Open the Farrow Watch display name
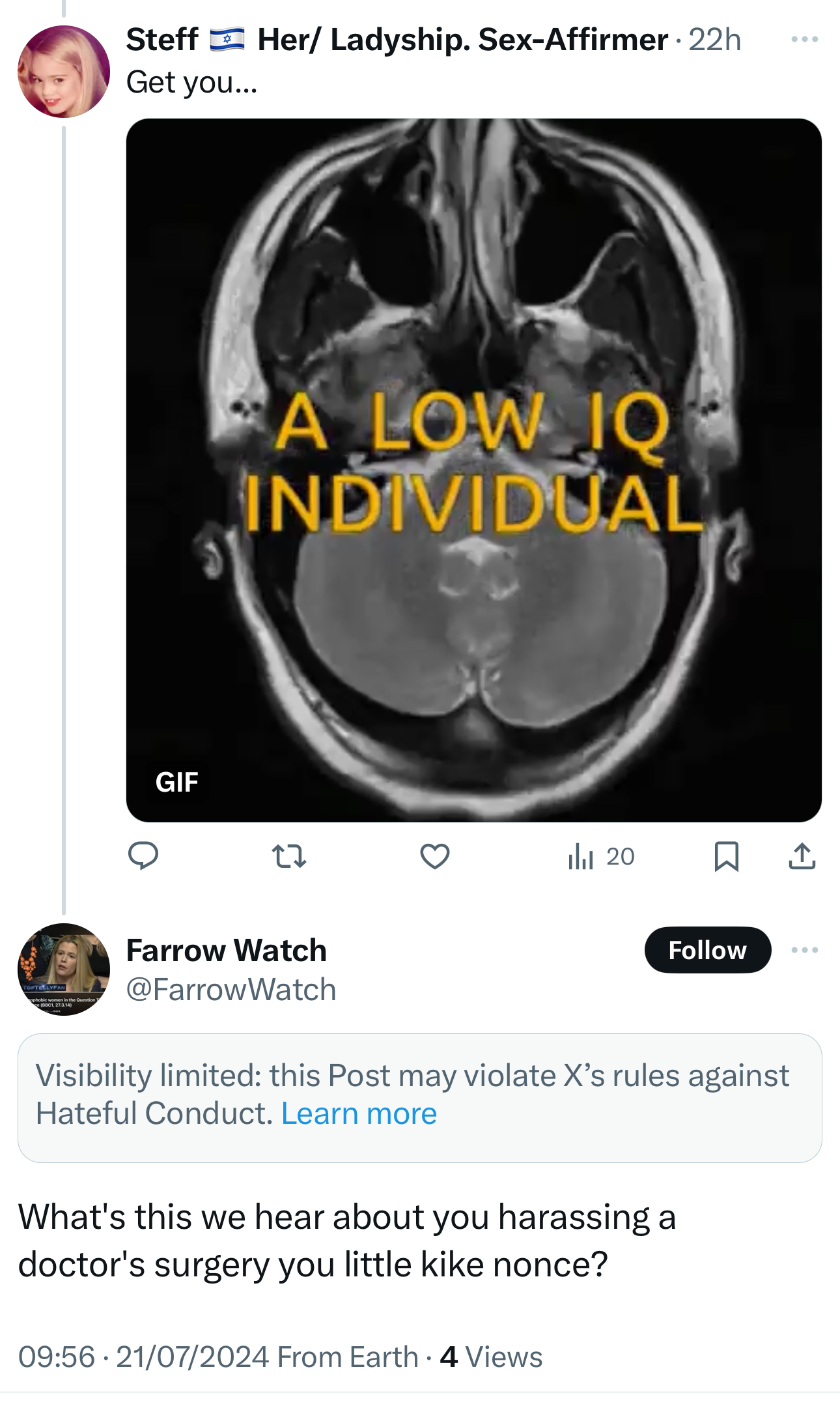The height and width of the screenshot is (1408, 840). [226, 951]
